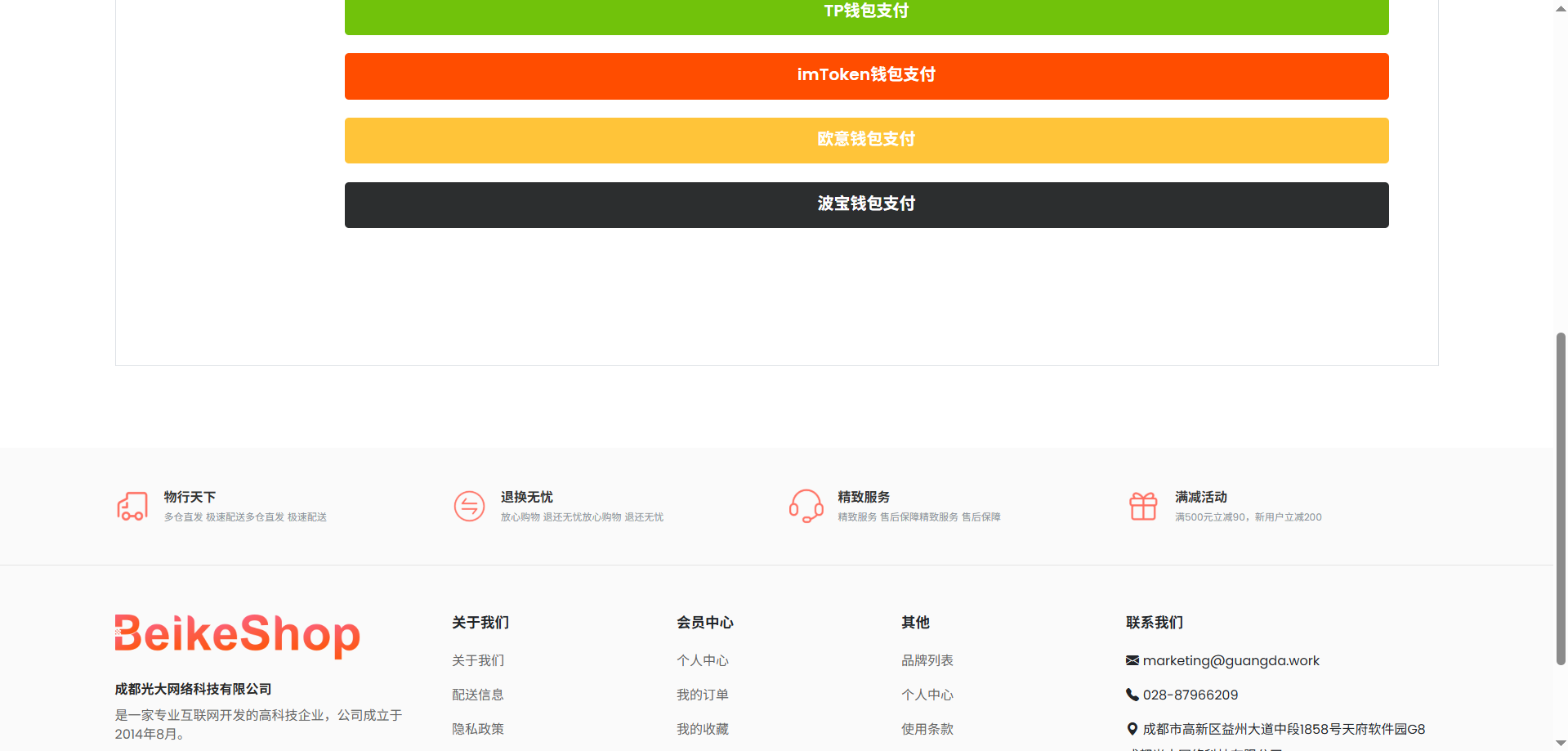Image resolution: width=1568 pixels, height=751 pixels.
Task: Click the 精致服务 feature title
Action: (864, 497)
